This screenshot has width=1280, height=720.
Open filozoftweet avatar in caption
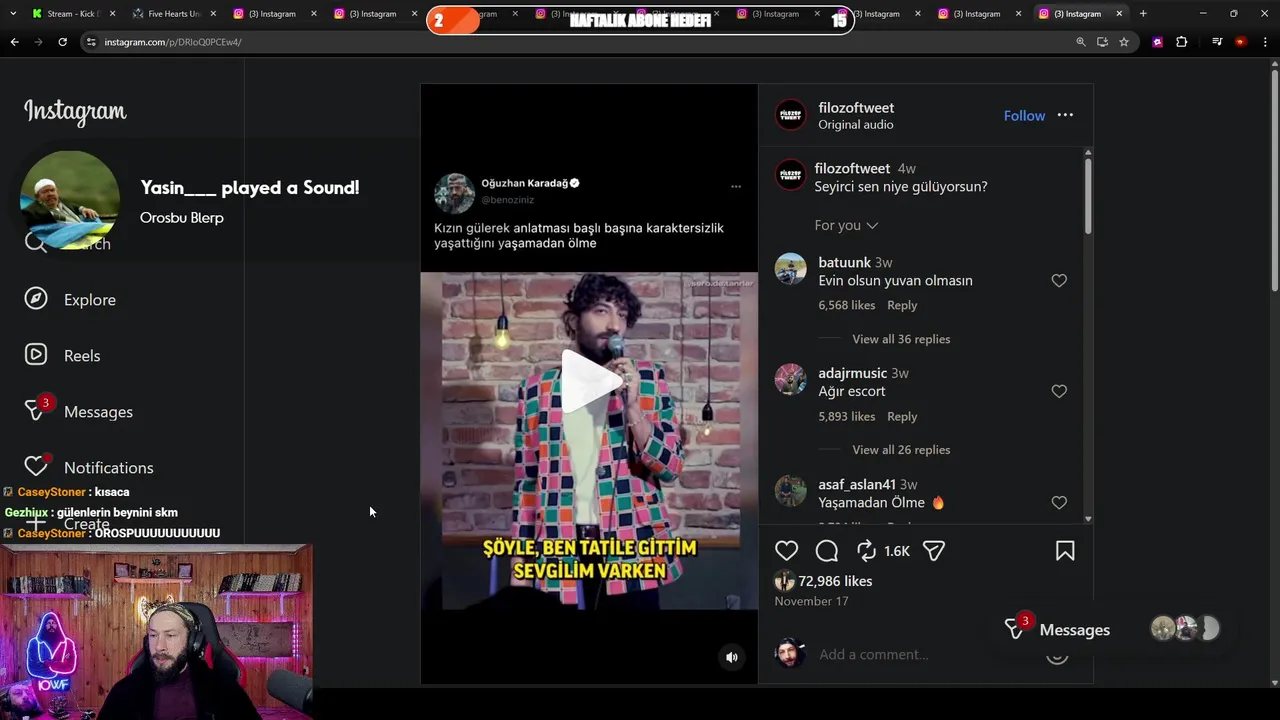pyautogui.click(x=790, y=175)
